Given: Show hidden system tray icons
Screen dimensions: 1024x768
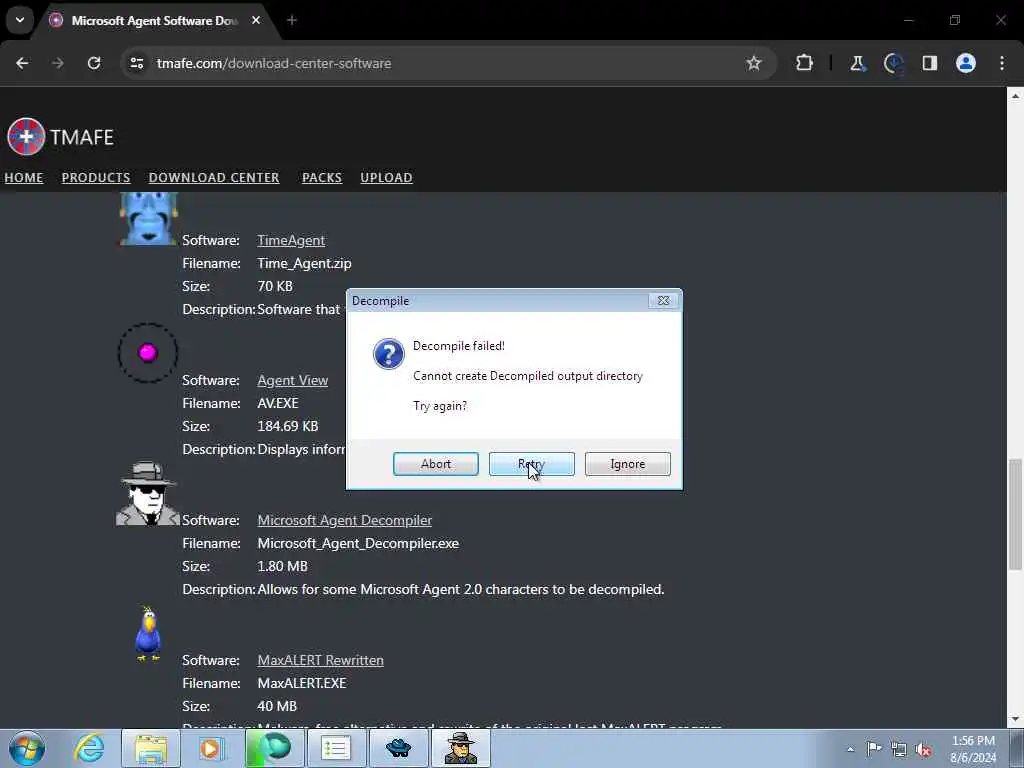Looking at the screenshot, I should pos(850,750).
